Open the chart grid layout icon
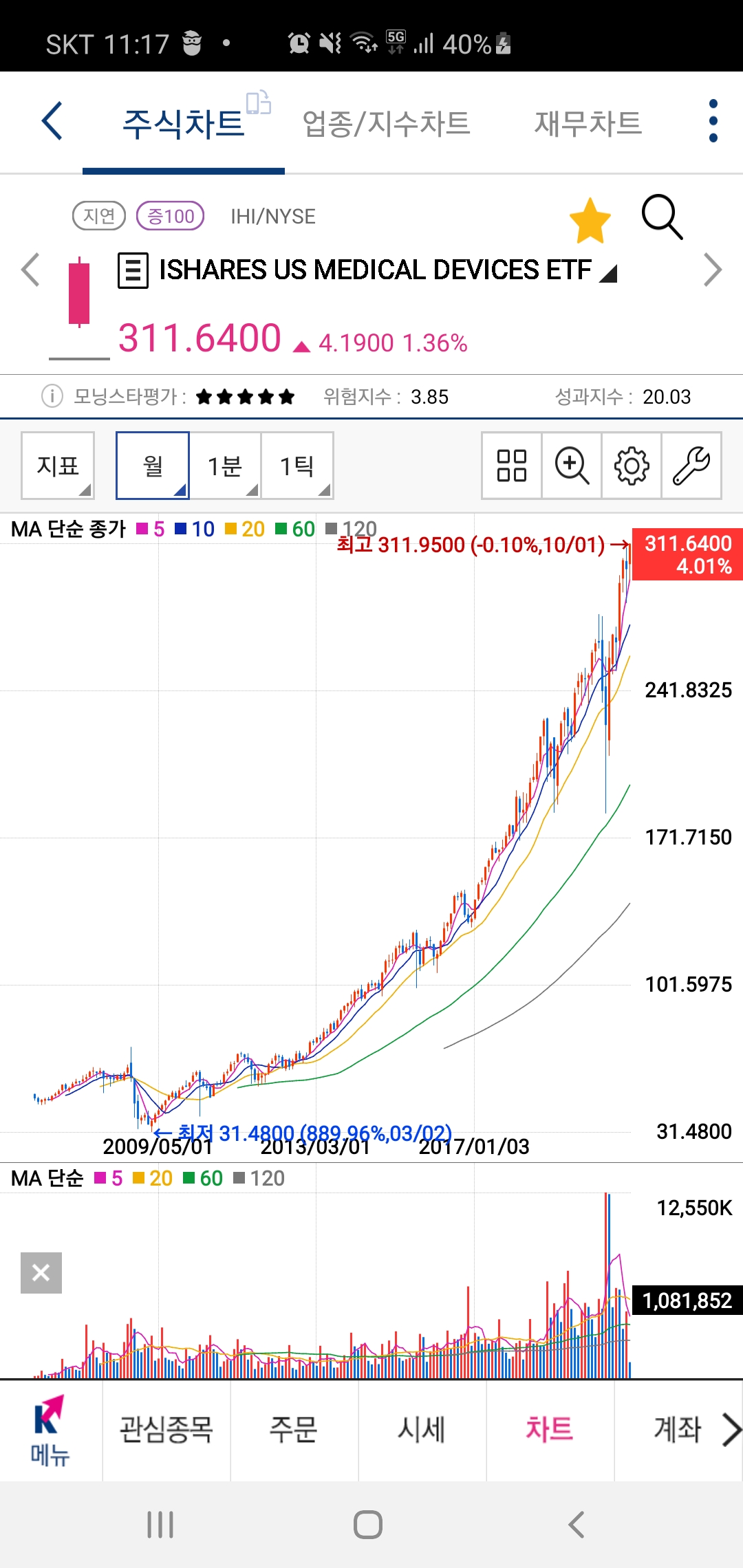The image size is (743, 1568). pos(511,466)
